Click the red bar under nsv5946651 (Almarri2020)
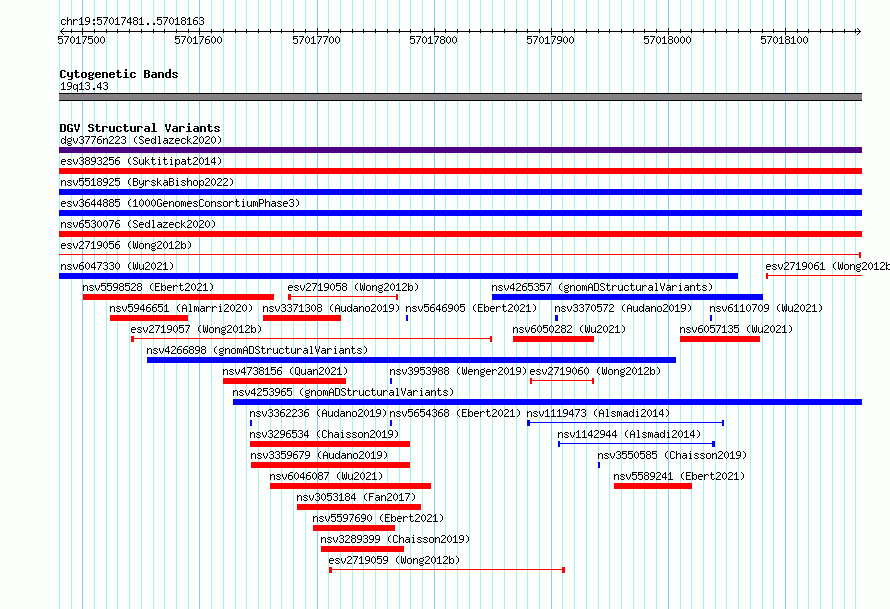The width and height of the screenshot is (890, 609). pos(149,318)
